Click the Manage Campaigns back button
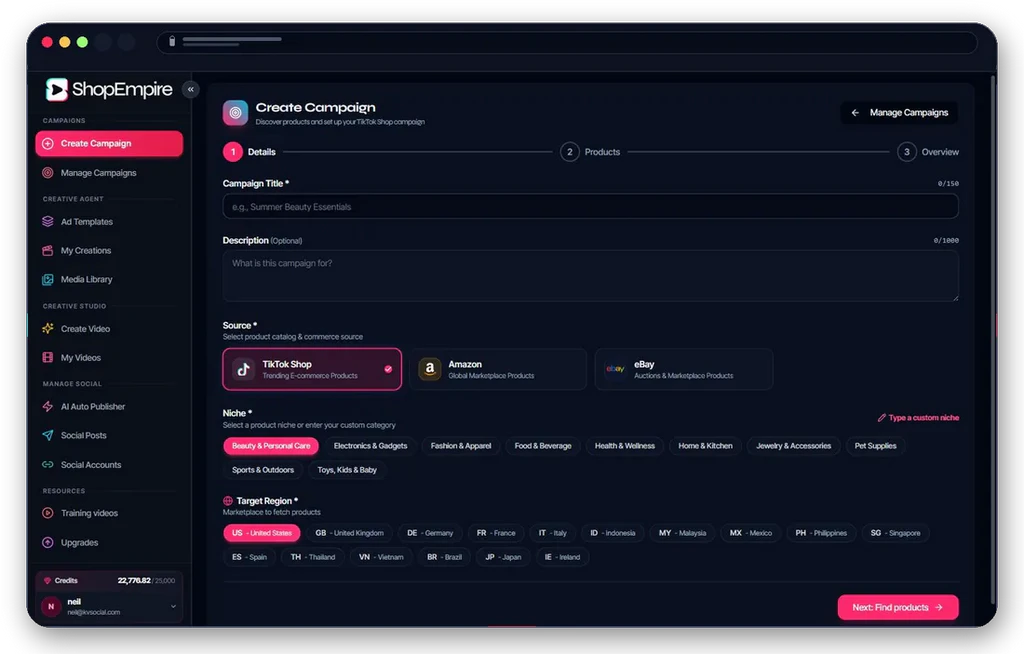The height and width of the screenshot is (654, 1024). click(x=899, y=113)
